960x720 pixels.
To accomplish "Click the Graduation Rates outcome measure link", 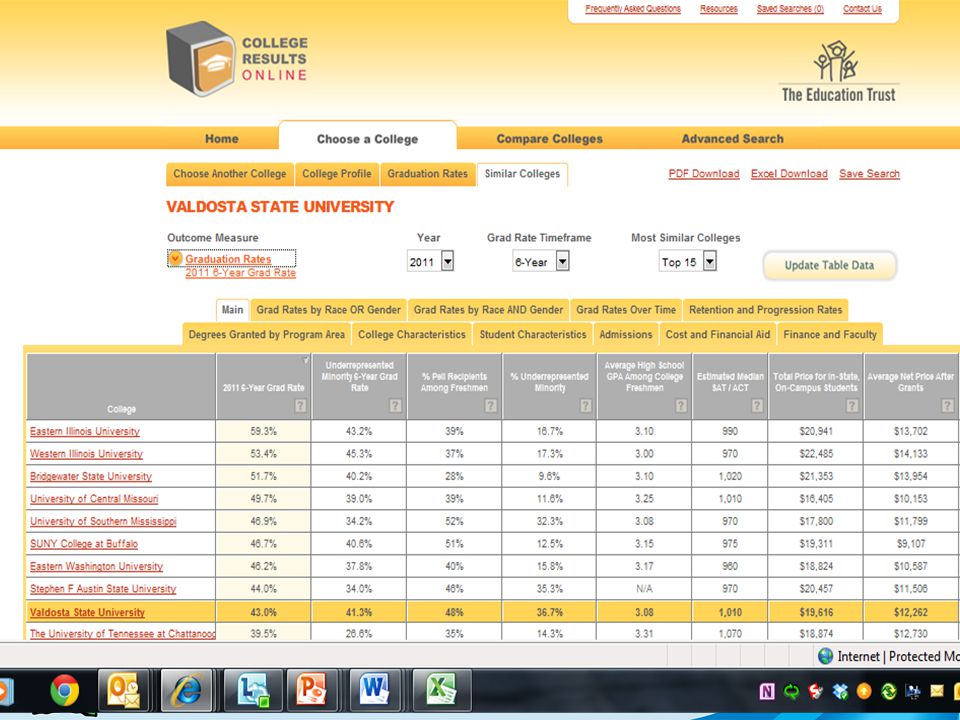I will 228,259.
